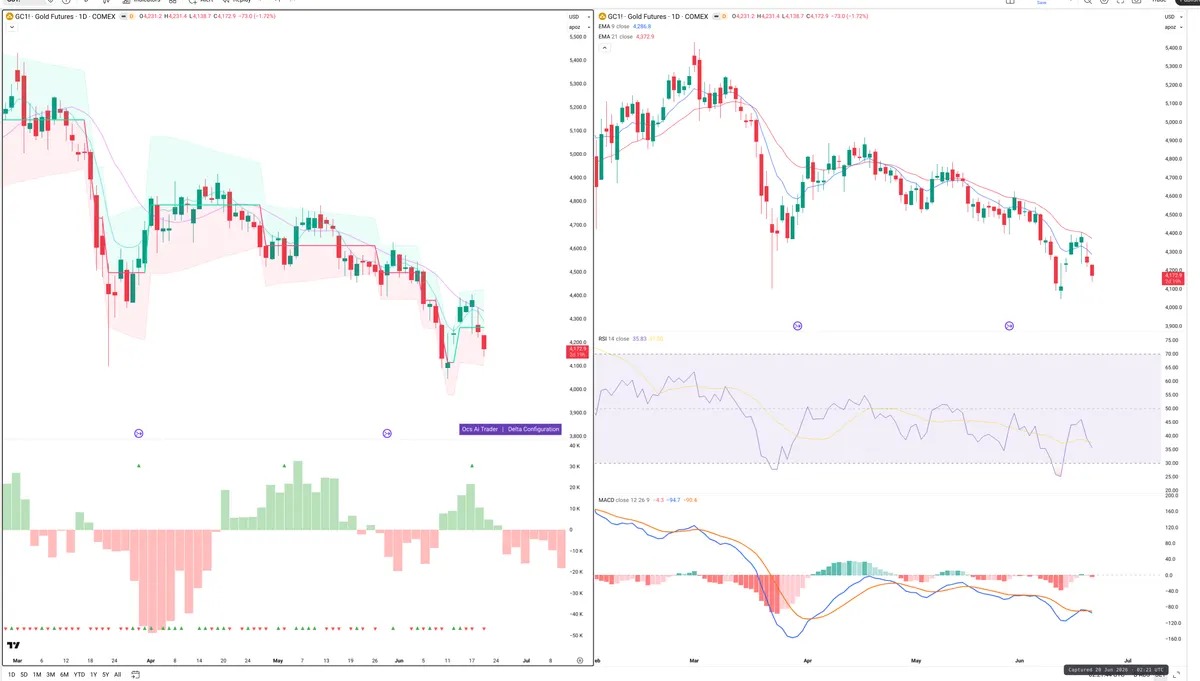This screenshot has height=681, width=1200.
Task: Click the 30 K level on the delta axis
Action: (575, 467)
